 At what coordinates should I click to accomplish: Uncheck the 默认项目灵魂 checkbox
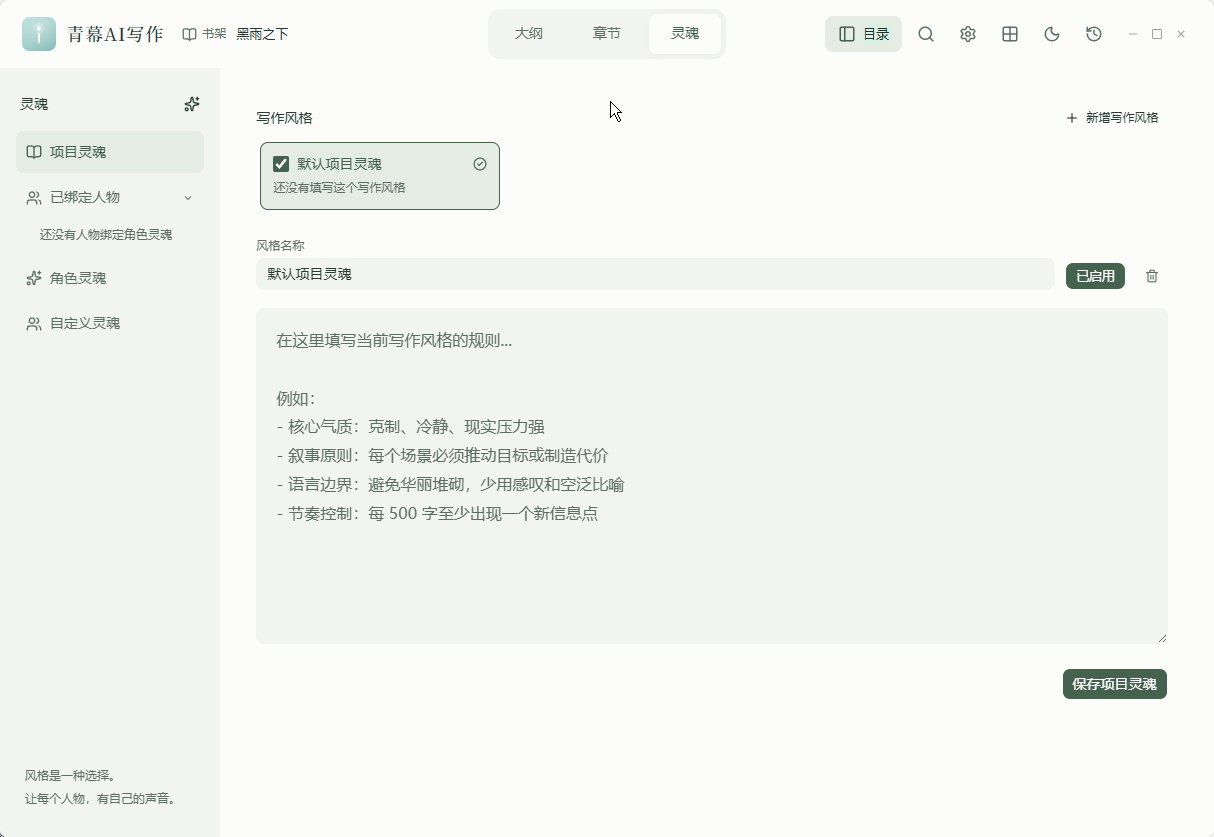point(281,164)
